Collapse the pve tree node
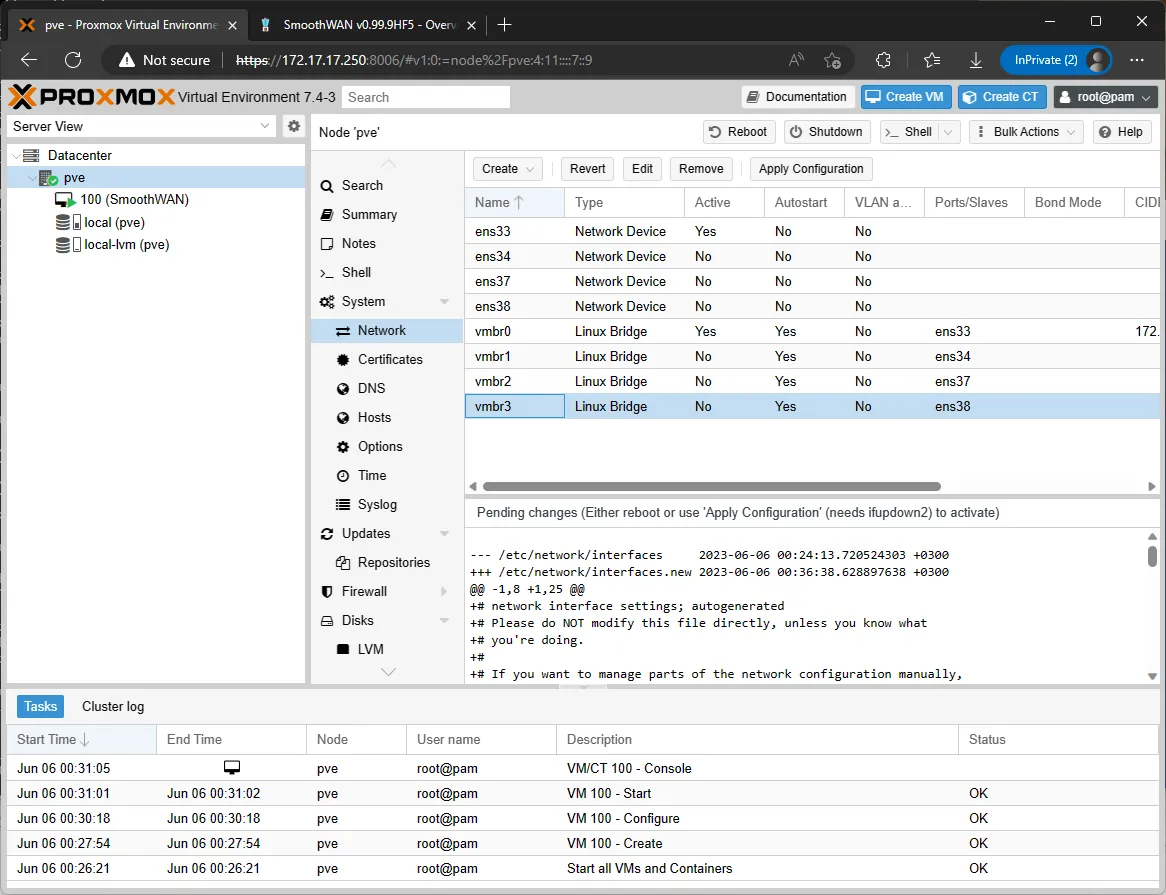 tap(32, 178)
